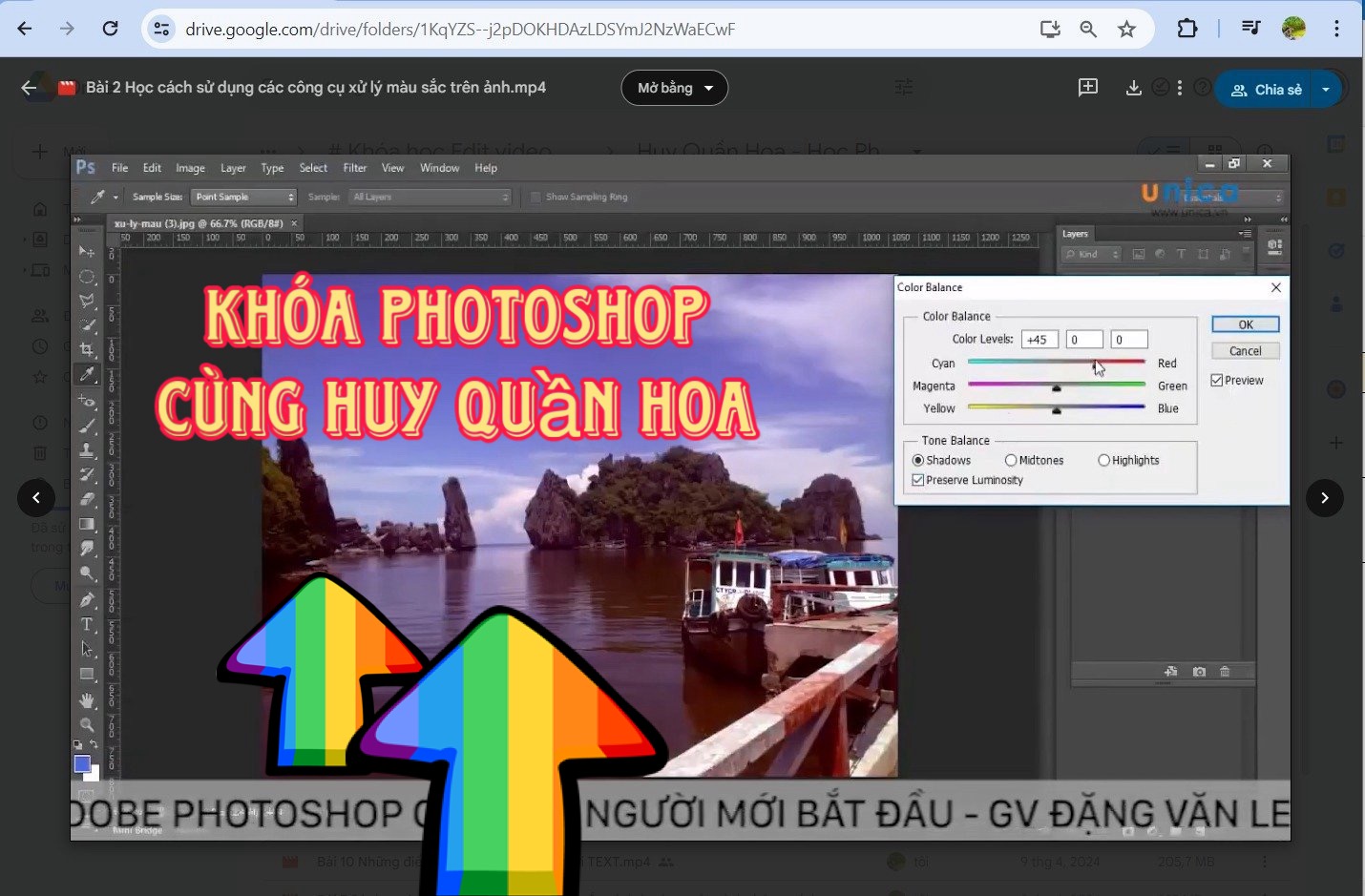Select the Eraser tool

pyautogui.click(x=87, y=499)
